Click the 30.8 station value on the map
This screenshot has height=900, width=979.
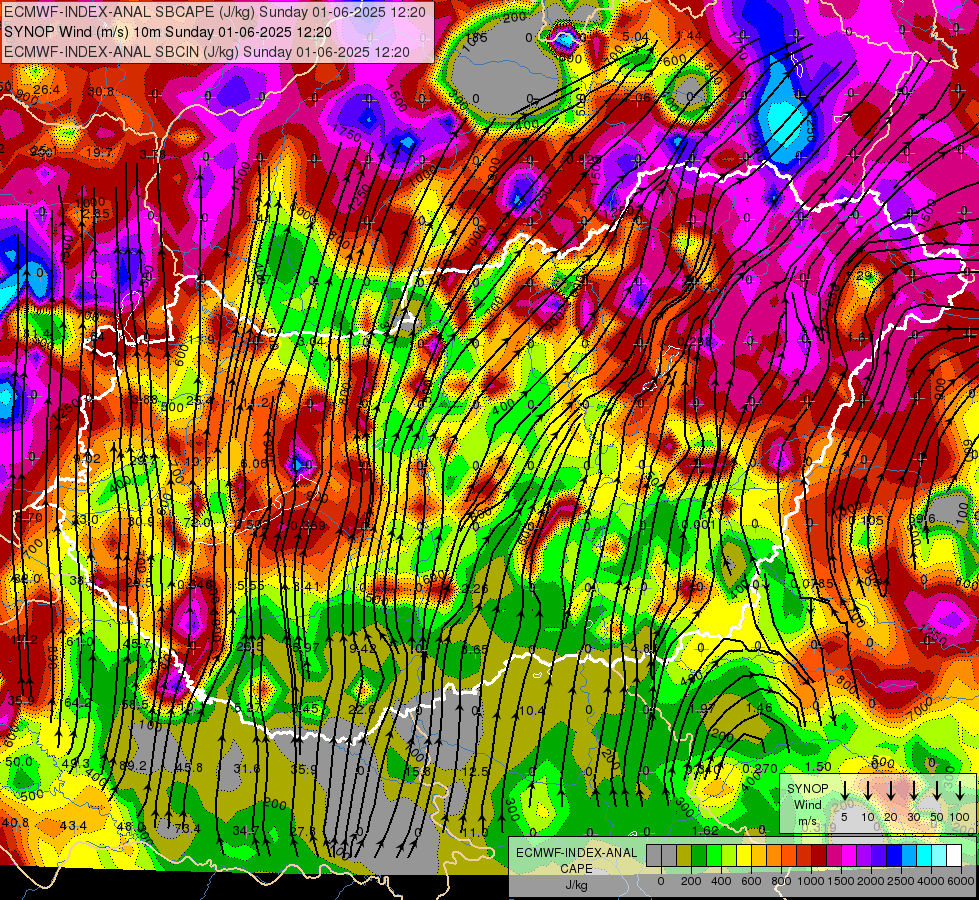[x=101, y=92]
